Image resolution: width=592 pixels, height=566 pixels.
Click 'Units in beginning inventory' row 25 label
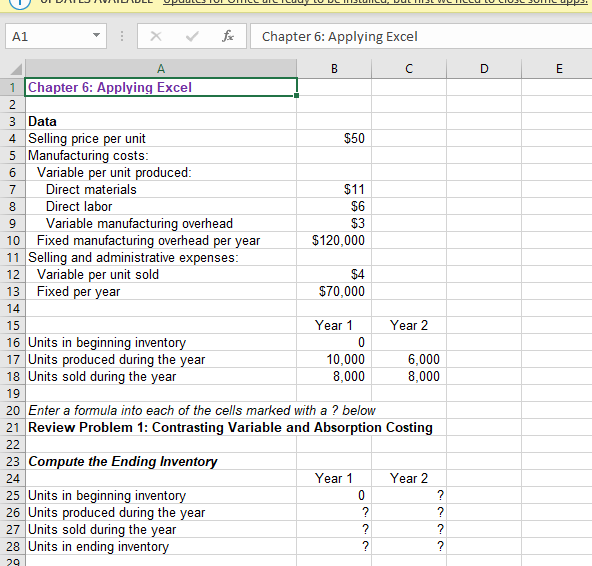point(161,495)
